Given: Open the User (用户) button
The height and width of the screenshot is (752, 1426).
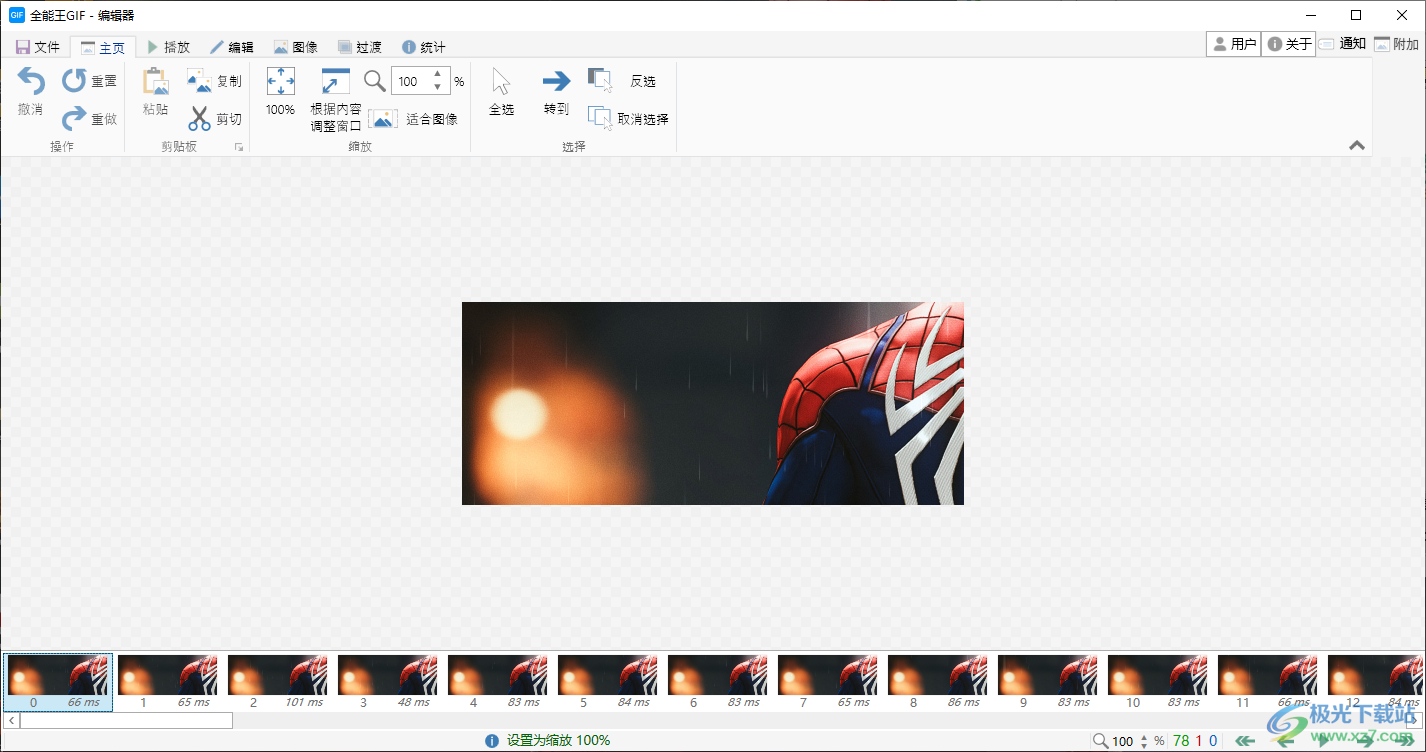Looking at the screenshot, I should coord(1233,44).
